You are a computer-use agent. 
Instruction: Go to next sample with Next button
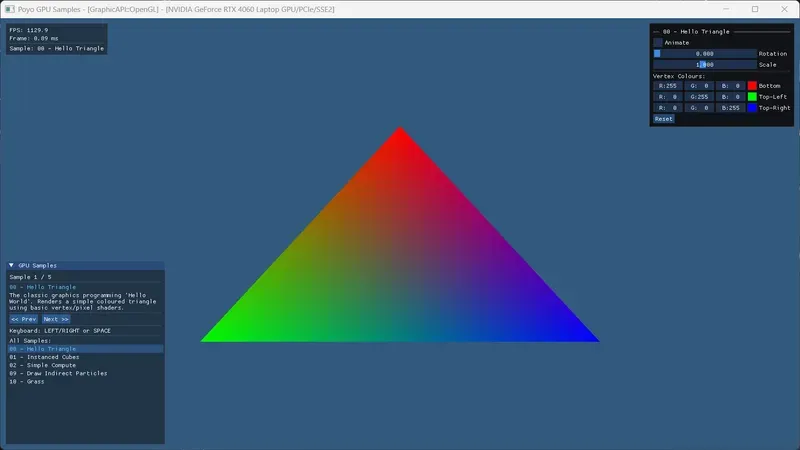coord(56,319)
